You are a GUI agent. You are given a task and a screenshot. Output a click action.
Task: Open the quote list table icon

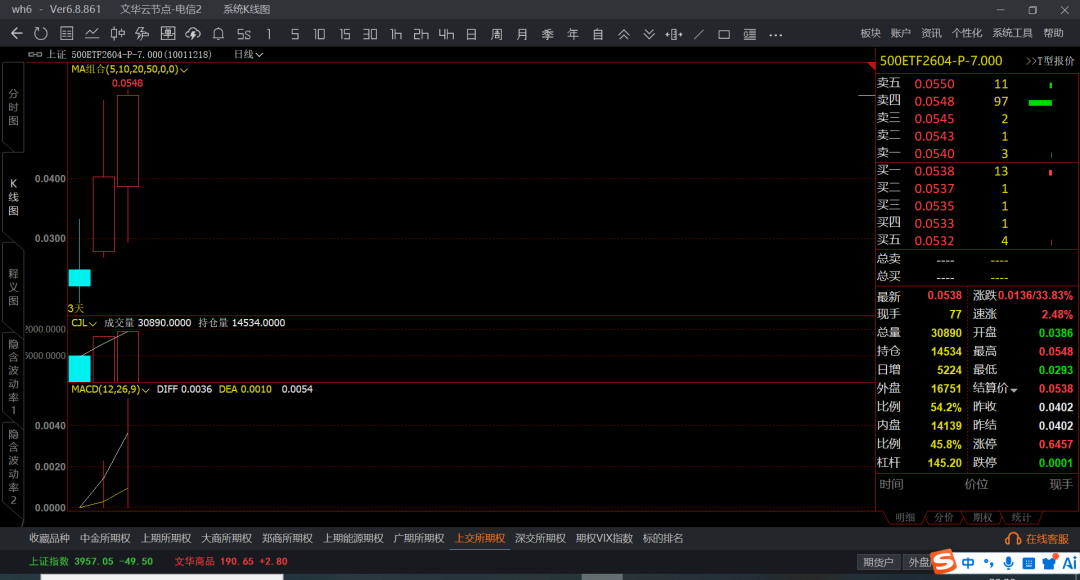coord(67,34)
